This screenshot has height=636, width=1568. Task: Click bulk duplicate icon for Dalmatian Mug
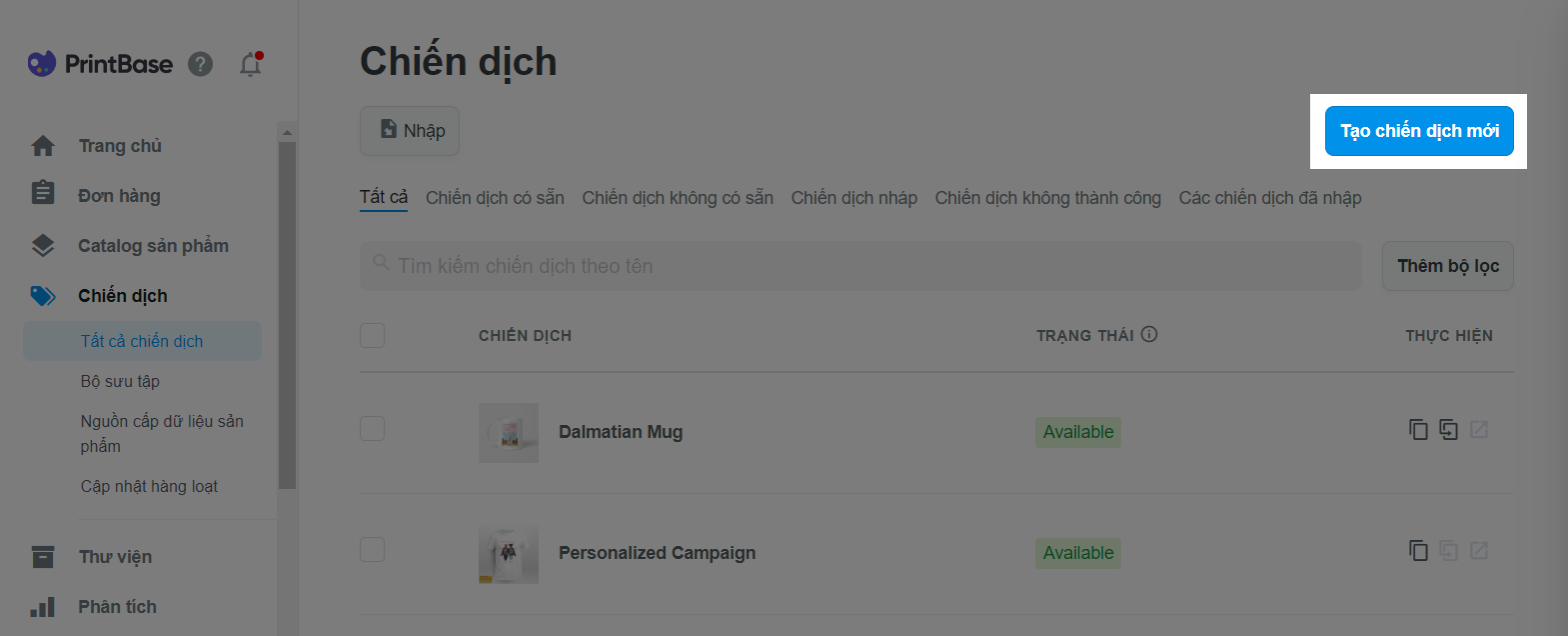(x=1448, y=430)
